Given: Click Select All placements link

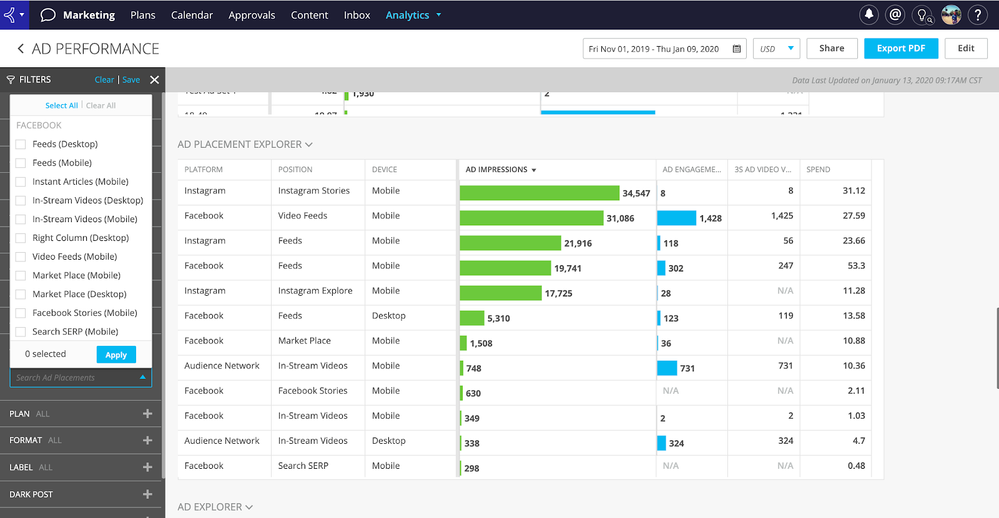Looking at the screenshot, I should 61,105.
